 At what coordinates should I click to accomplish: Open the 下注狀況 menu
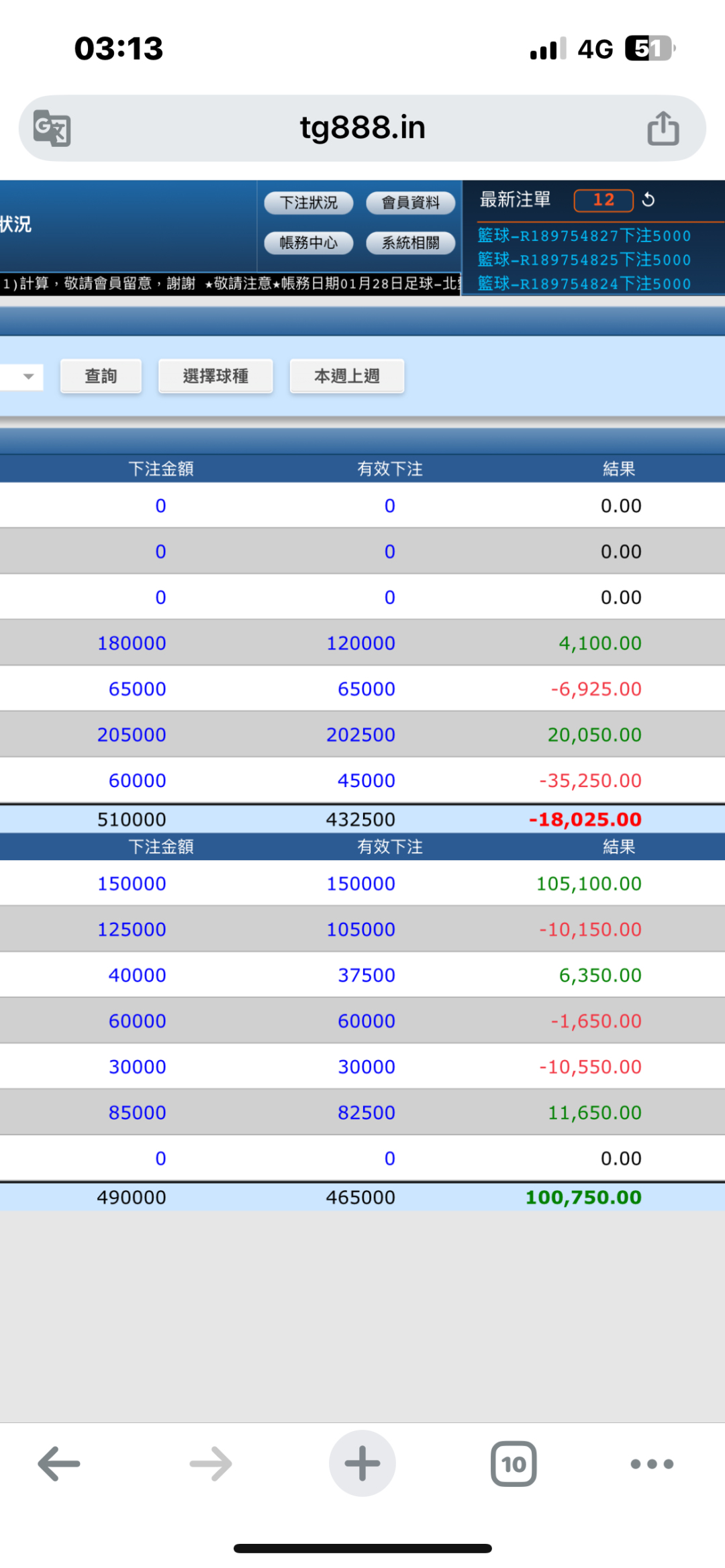309,203
